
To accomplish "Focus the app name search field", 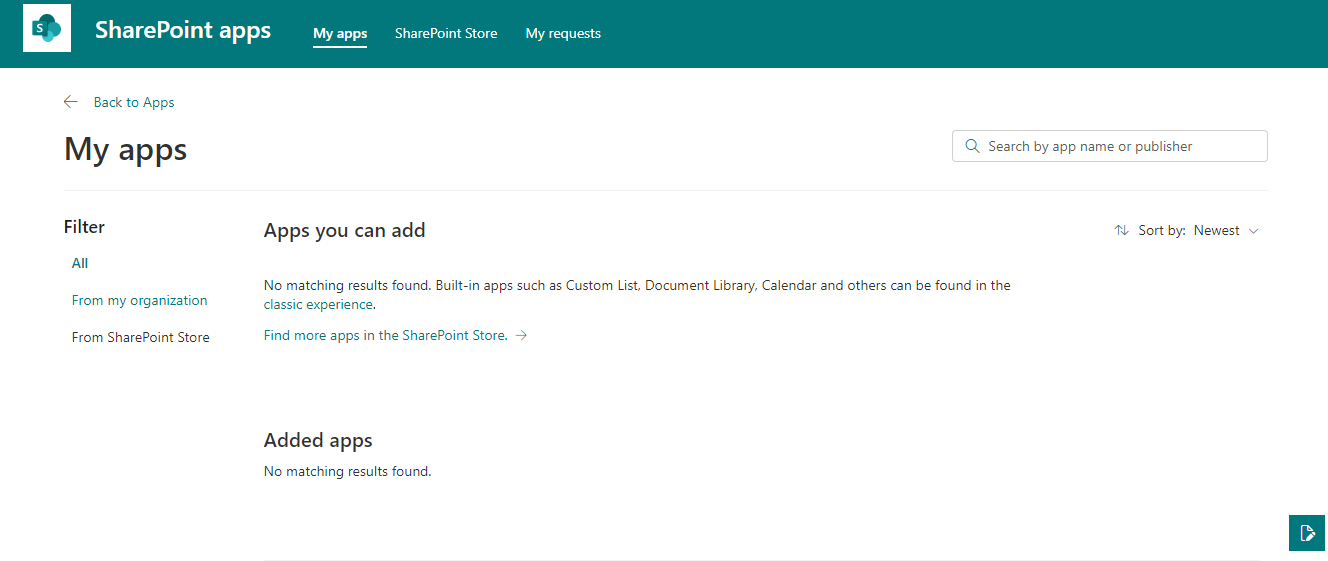I will 1110,146.
